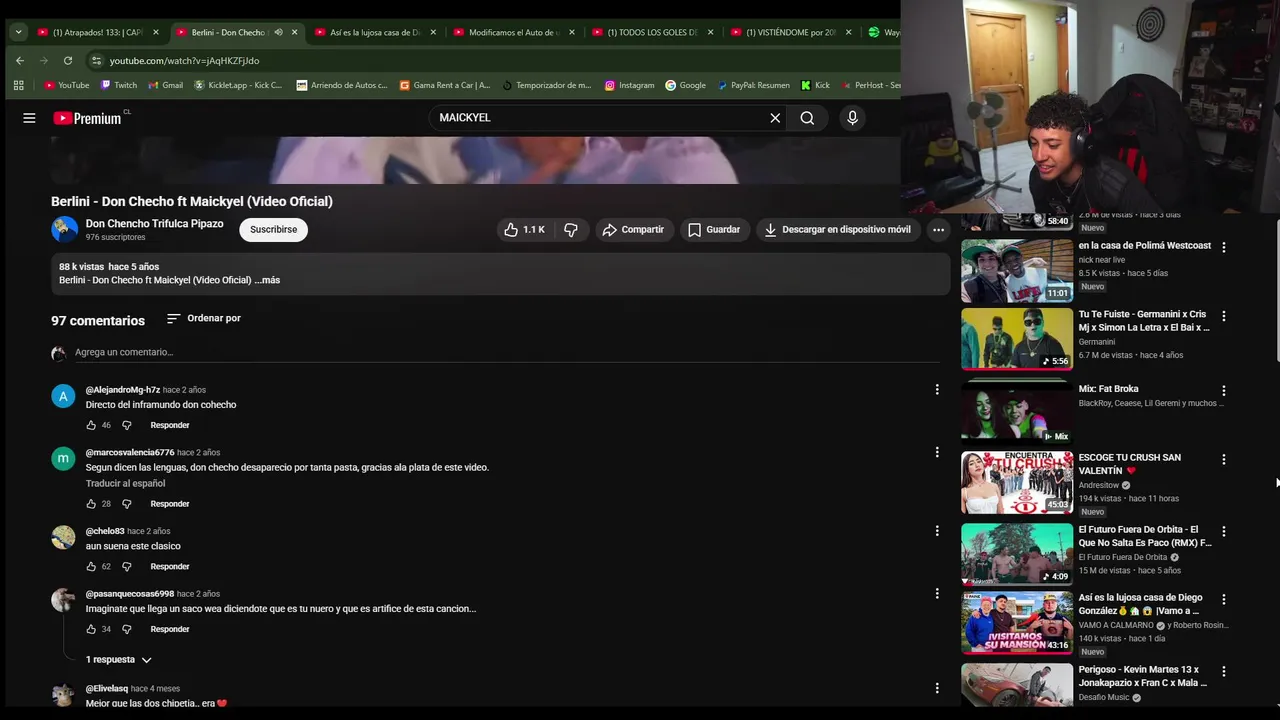Open options menu for @pasanquecosas6998 comment
The width and height of the screenshot is (1280, 720).
click(x=937, y=594)
